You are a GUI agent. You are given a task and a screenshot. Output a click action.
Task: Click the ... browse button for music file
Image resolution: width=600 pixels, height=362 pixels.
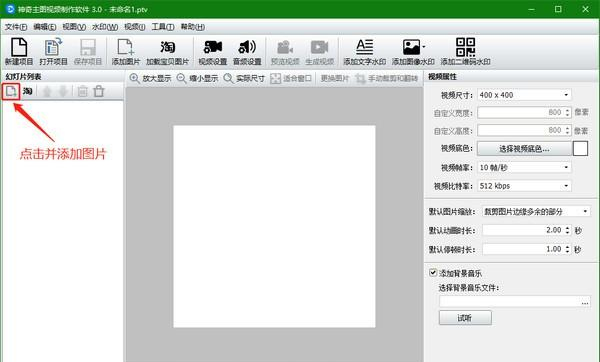click(585, 302)
